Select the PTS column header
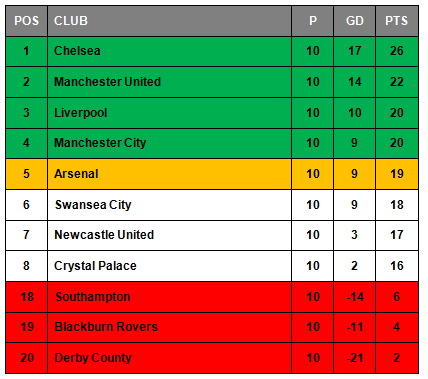The image size is (428, 379). 397,21
